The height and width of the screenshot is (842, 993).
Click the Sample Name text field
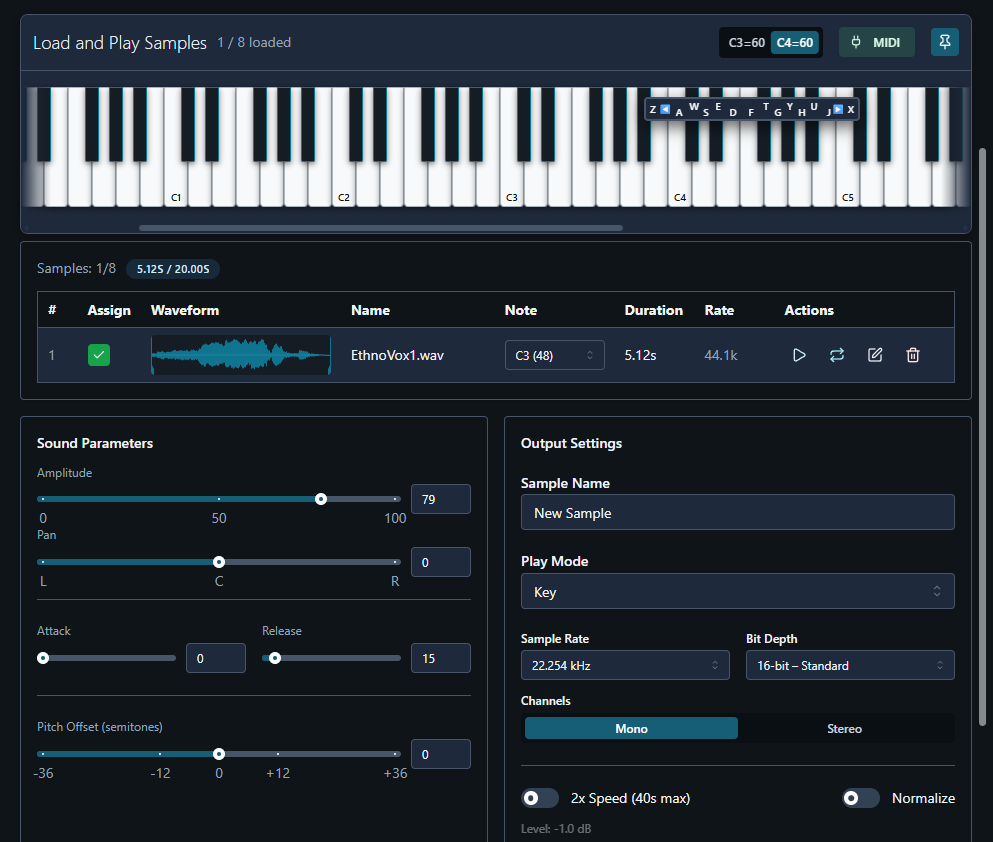737,513
